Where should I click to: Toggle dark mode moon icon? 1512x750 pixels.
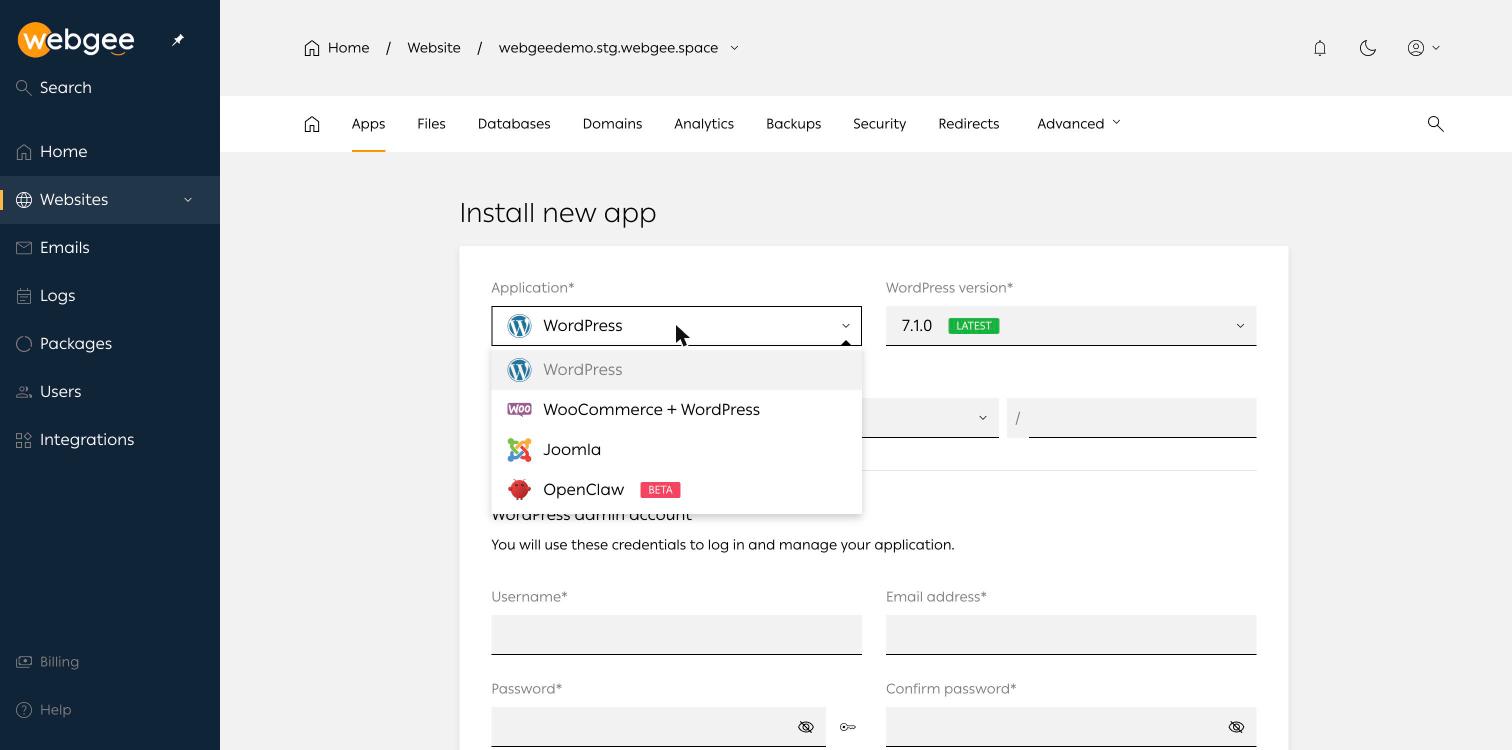pos(1368,48)
